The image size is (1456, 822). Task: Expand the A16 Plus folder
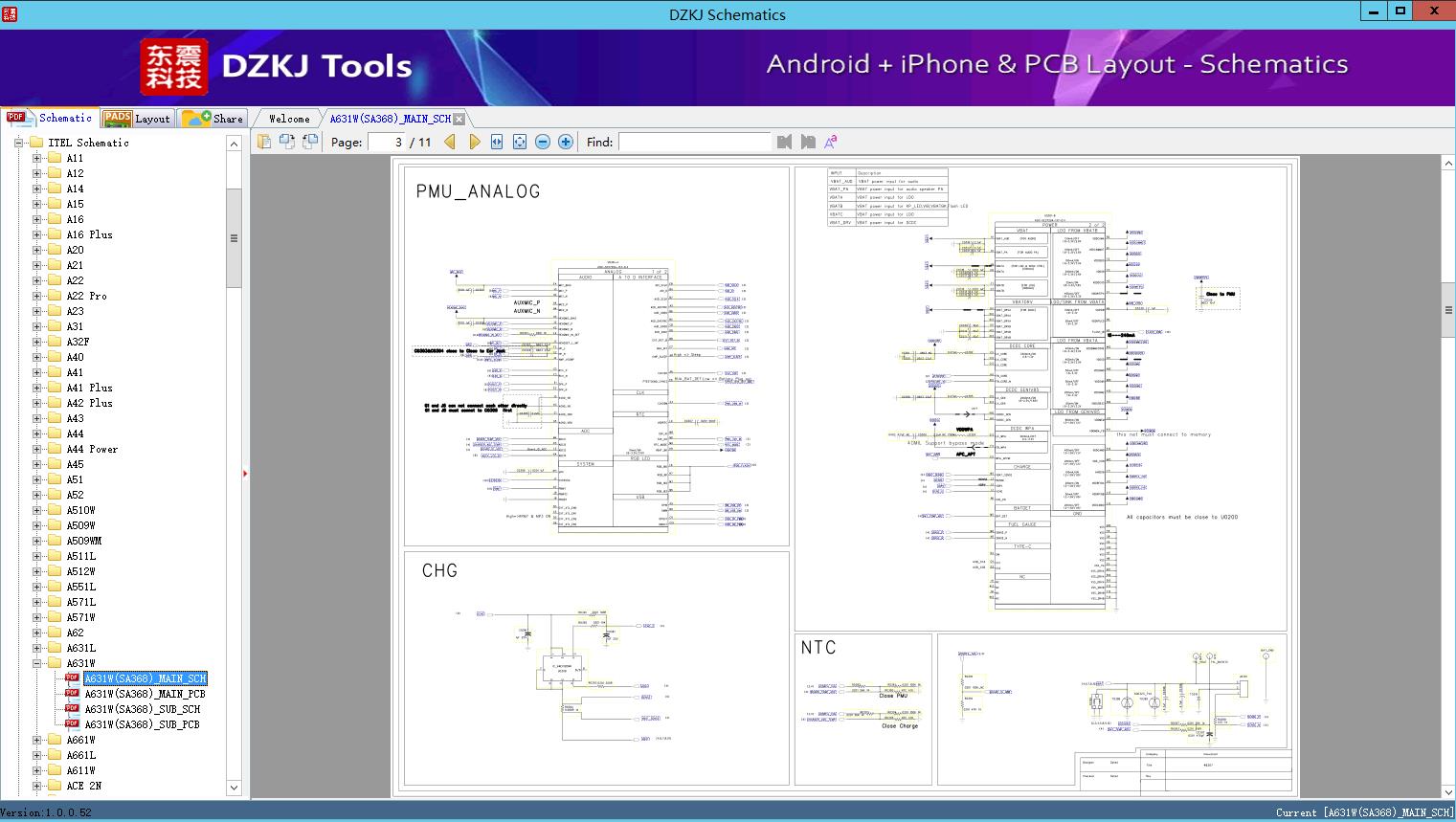click(37, 234)
